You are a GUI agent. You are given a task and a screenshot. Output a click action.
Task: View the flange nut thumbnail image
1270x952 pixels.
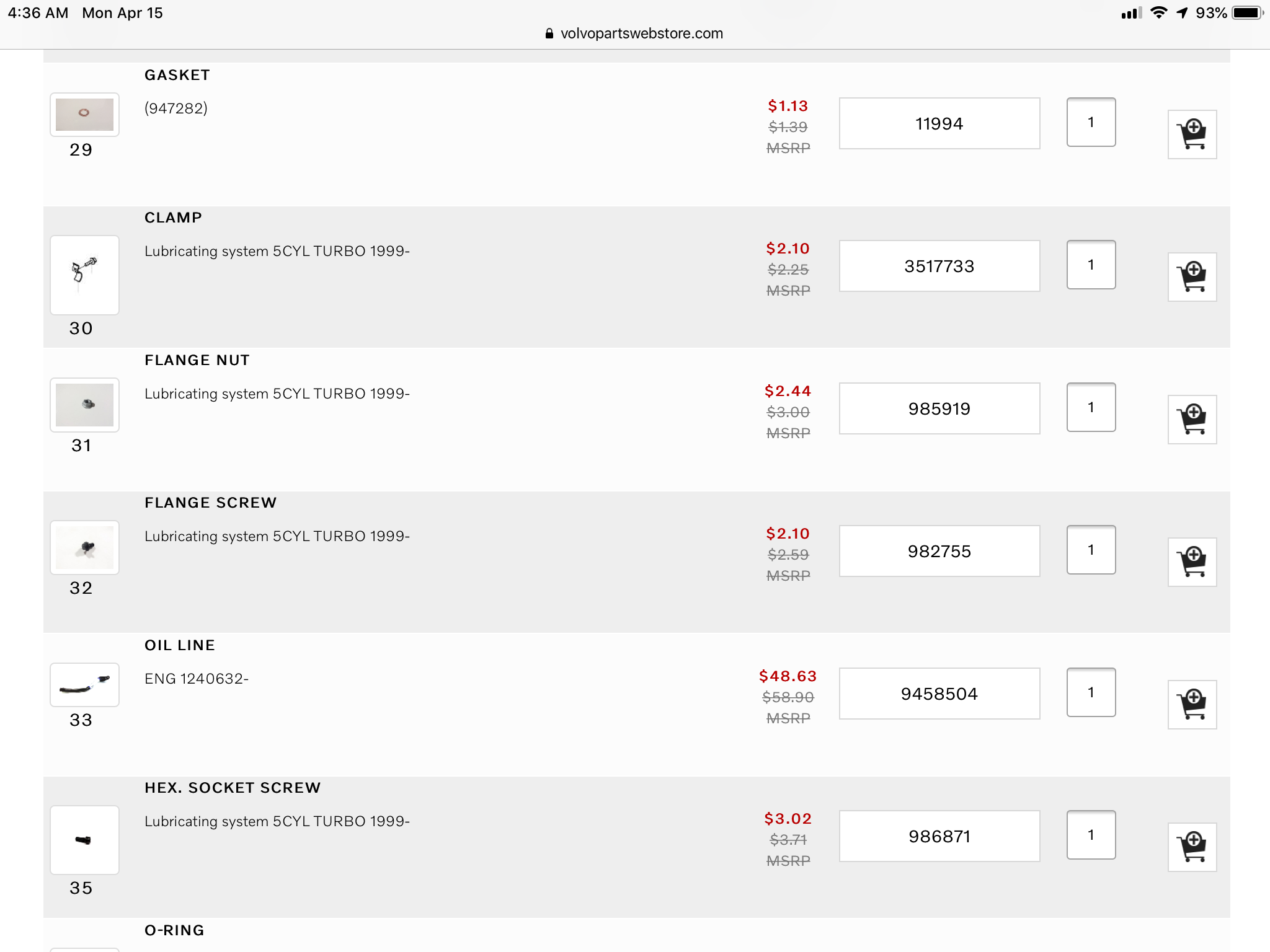click(x=84, y=405)
